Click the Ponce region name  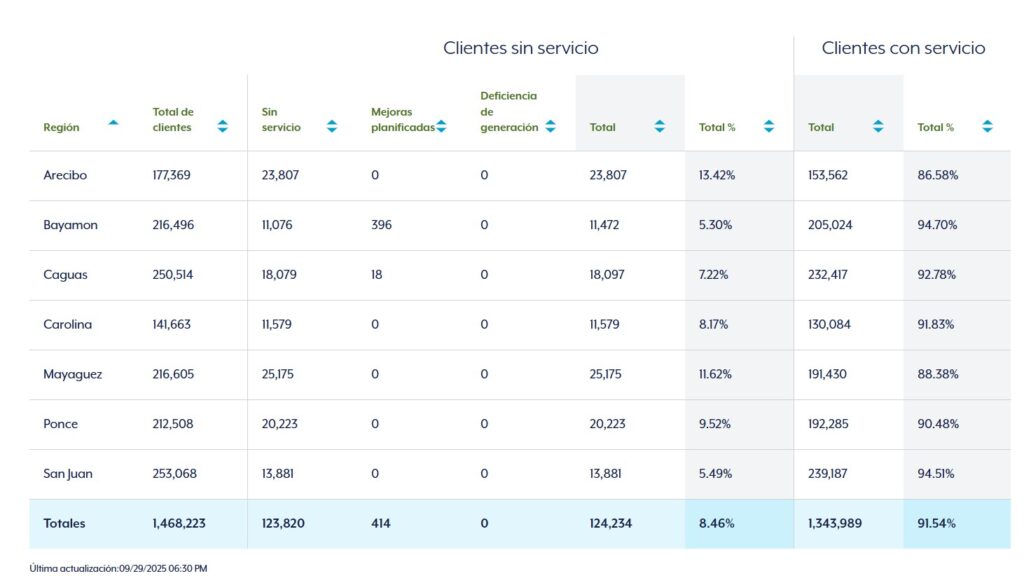[60, 424]
